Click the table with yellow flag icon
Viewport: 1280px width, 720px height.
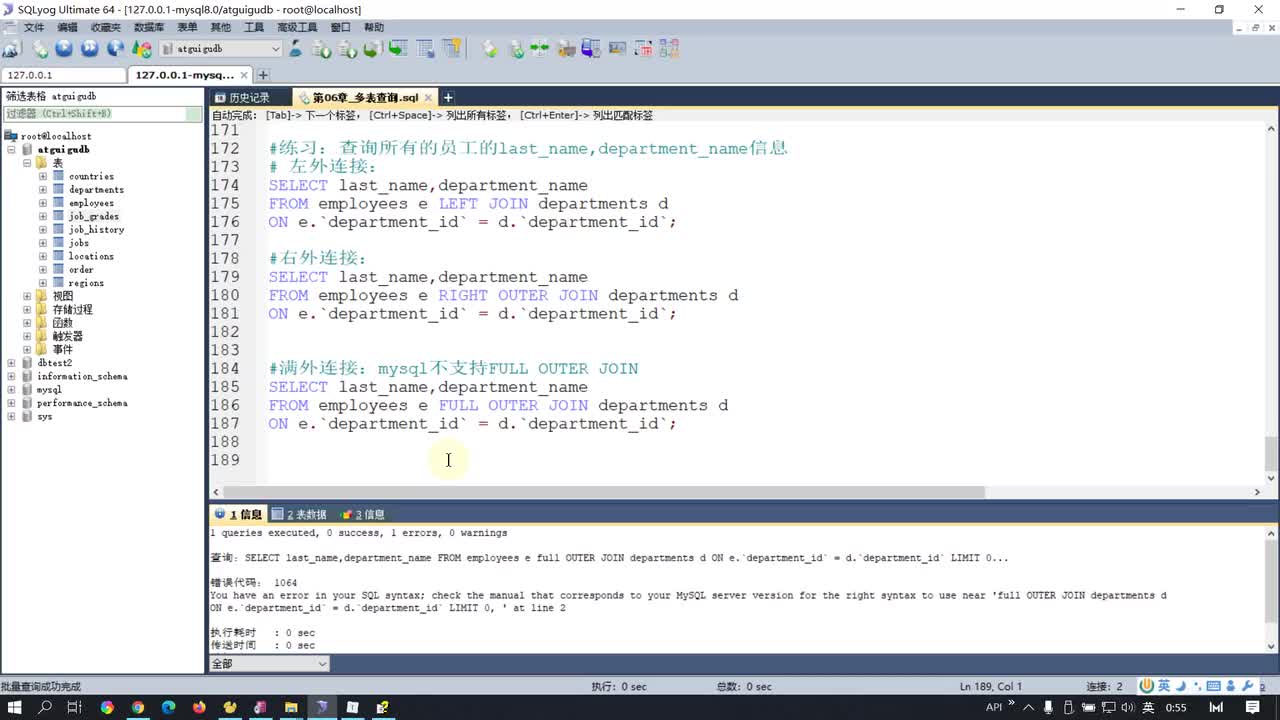pyautogui.click(x=452, y=48)
